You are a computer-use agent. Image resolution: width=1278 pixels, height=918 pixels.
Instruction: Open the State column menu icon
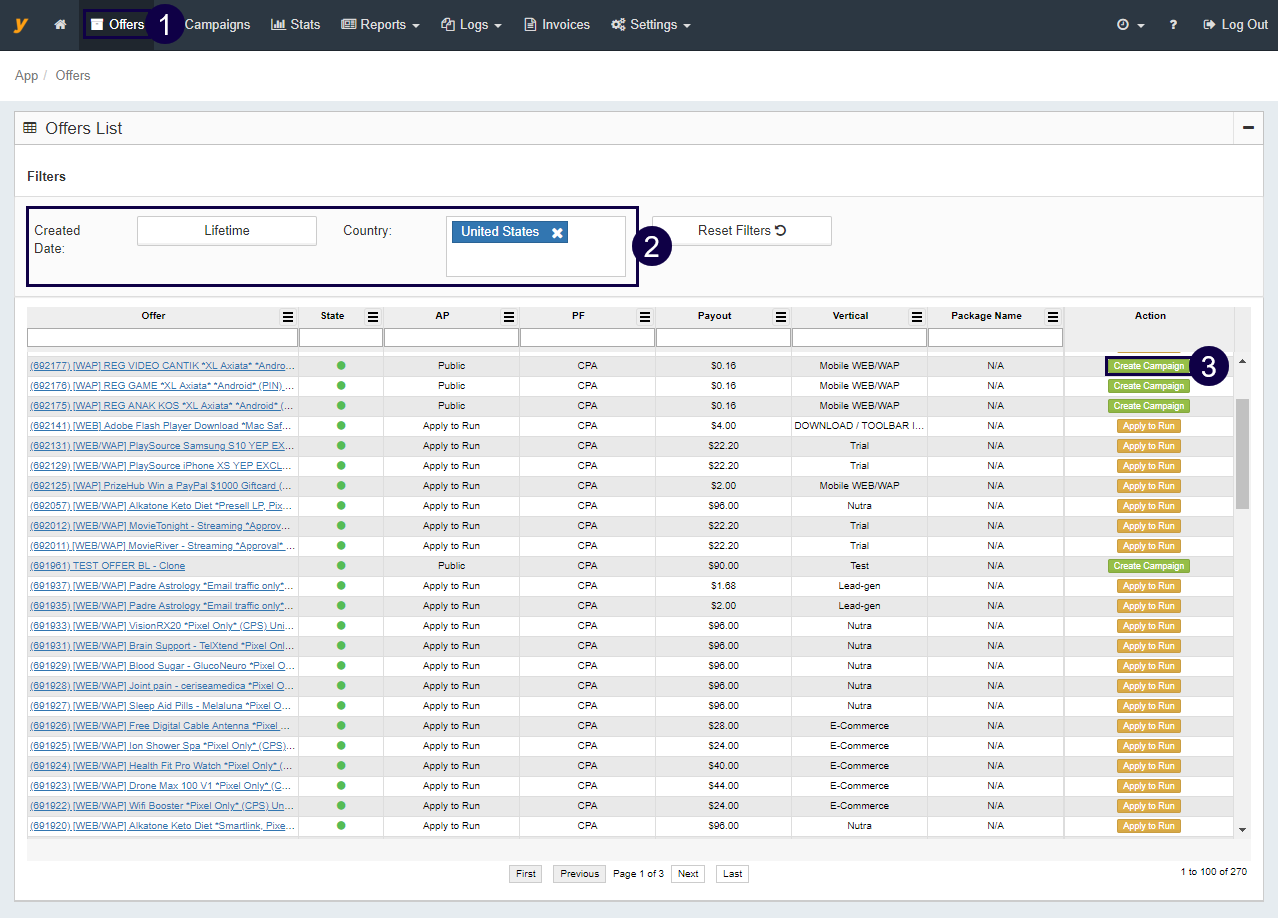(x=373, y=317)
